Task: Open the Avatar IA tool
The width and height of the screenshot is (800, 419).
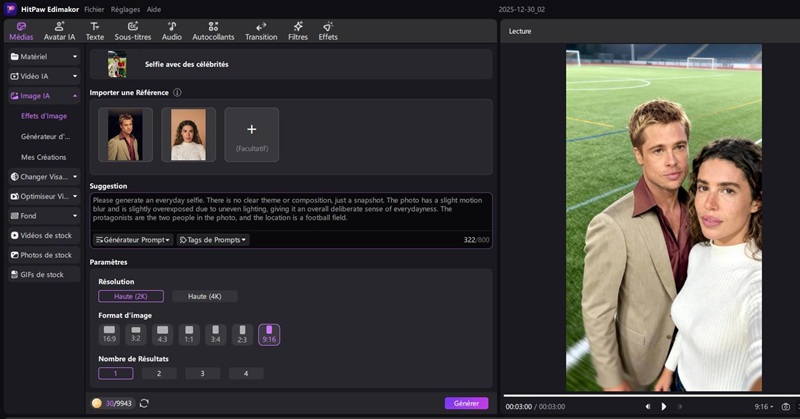Action: pos(59,30)
